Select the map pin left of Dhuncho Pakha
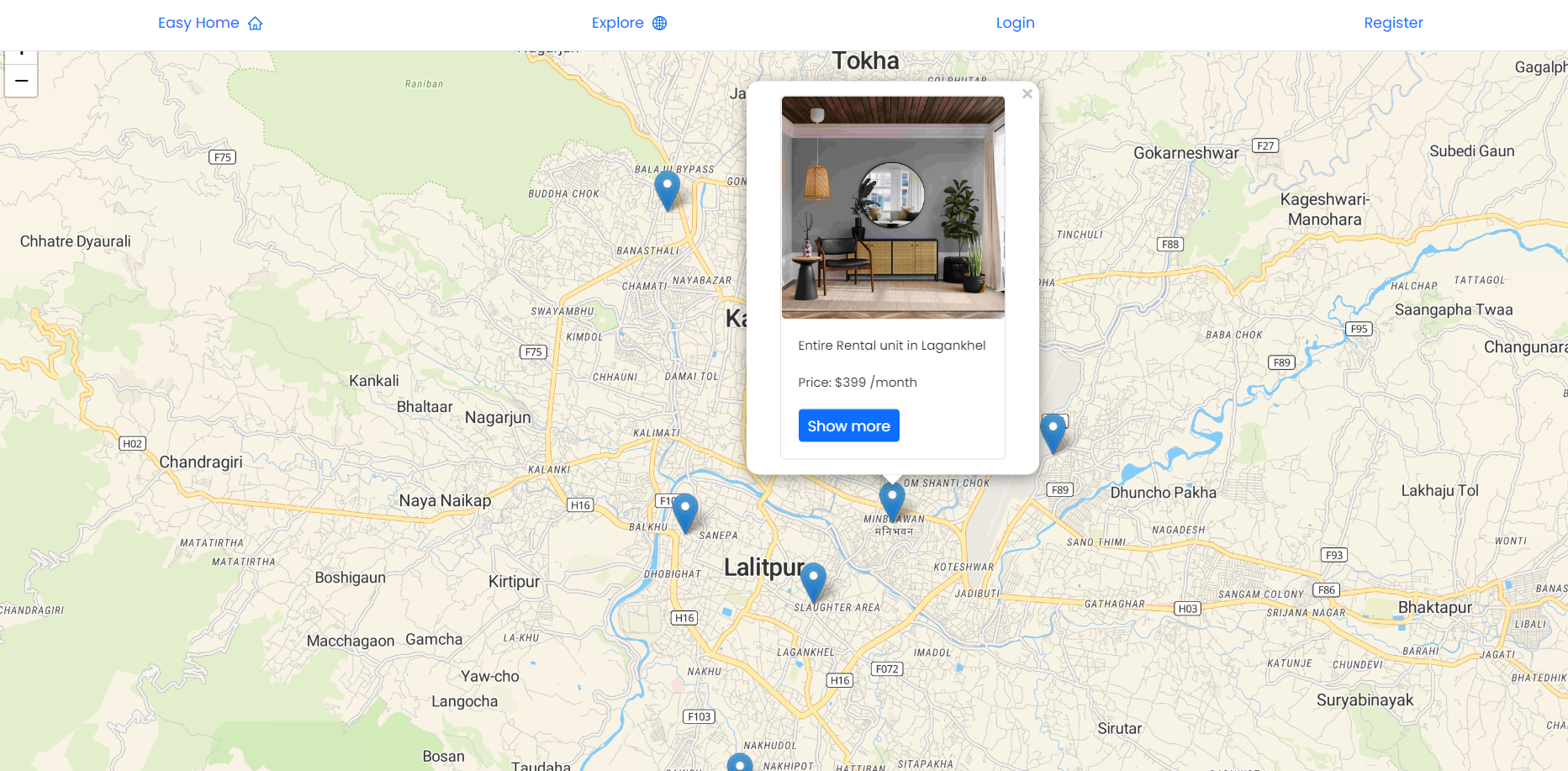 1053,434
